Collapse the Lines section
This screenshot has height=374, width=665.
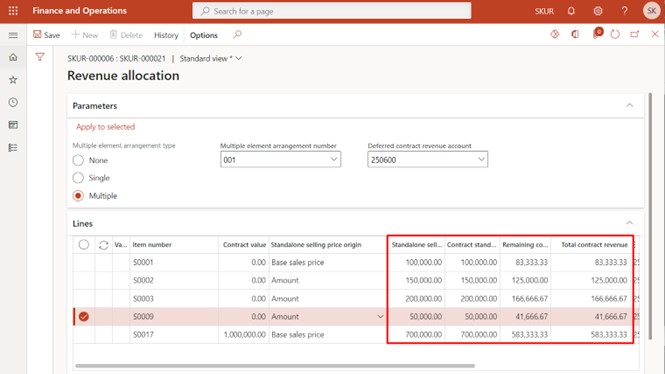click(629, 223)
